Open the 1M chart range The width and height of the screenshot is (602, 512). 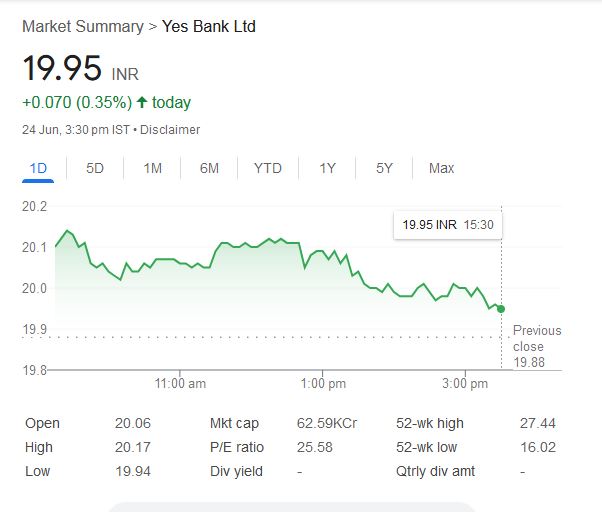tap(152, 168)
